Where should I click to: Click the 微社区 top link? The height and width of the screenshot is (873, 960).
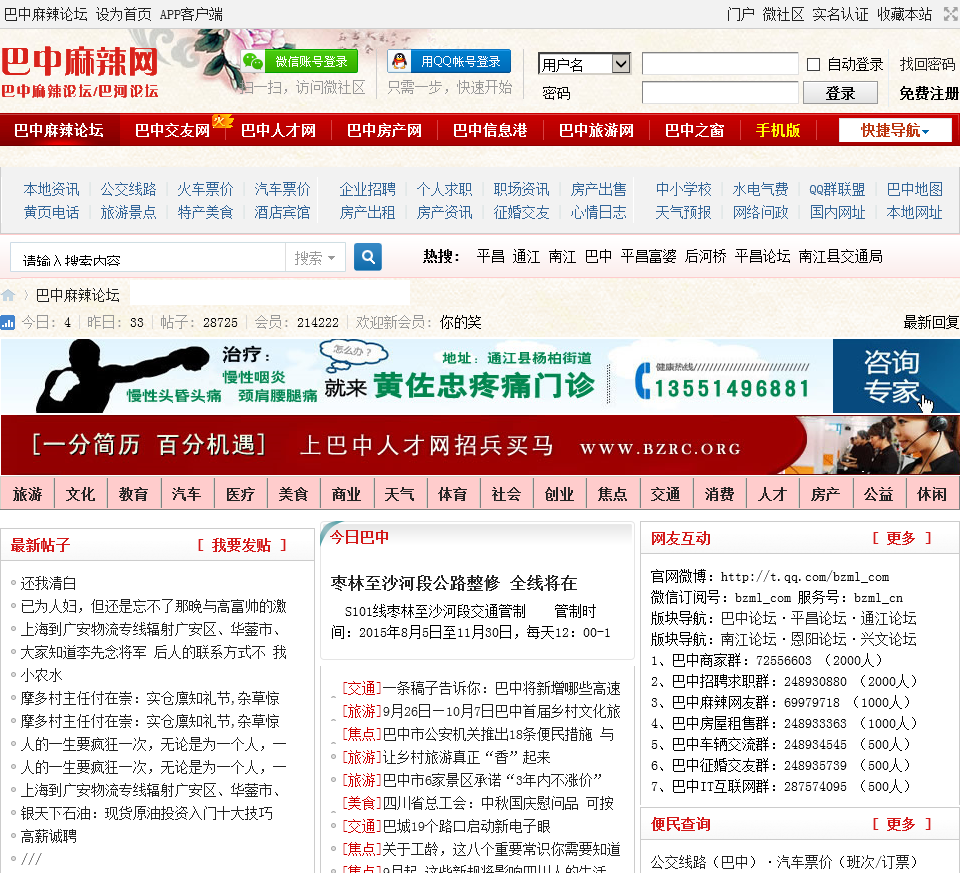coord(783,14)
